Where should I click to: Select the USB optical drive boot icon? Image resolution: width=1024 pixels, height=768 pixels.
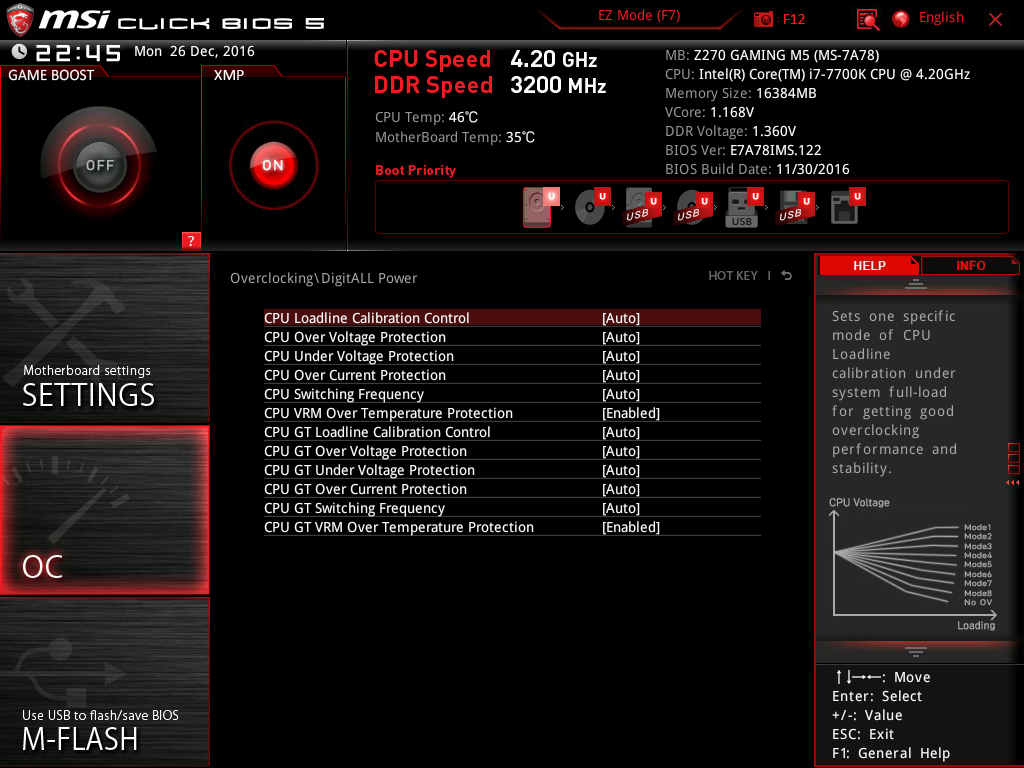(694, 207)
